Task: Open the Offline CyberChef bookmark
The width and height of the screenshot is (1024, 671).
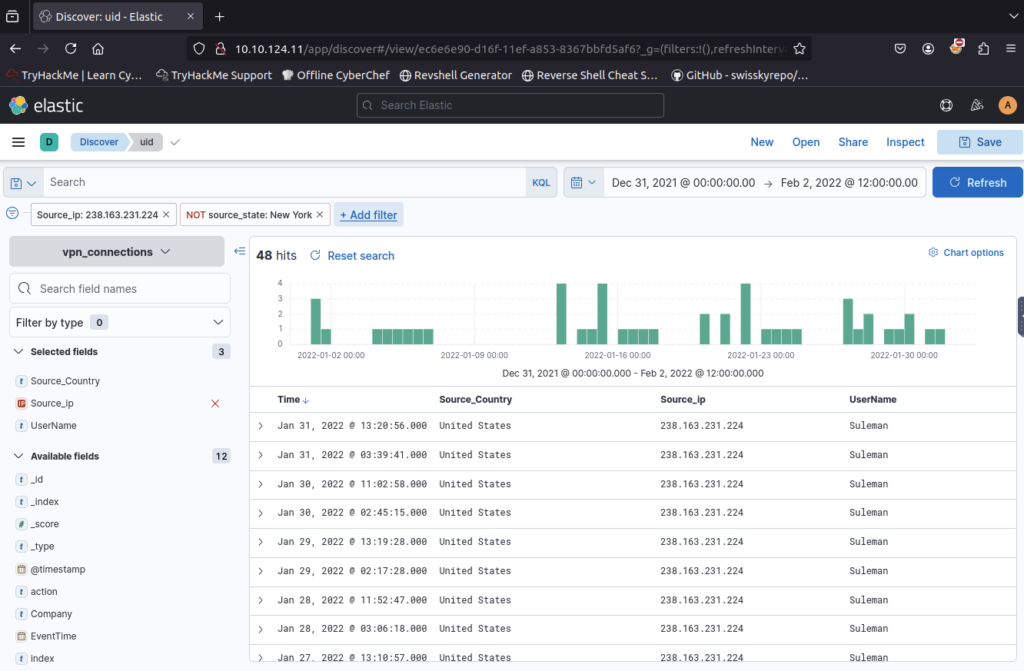Action: 336,75
